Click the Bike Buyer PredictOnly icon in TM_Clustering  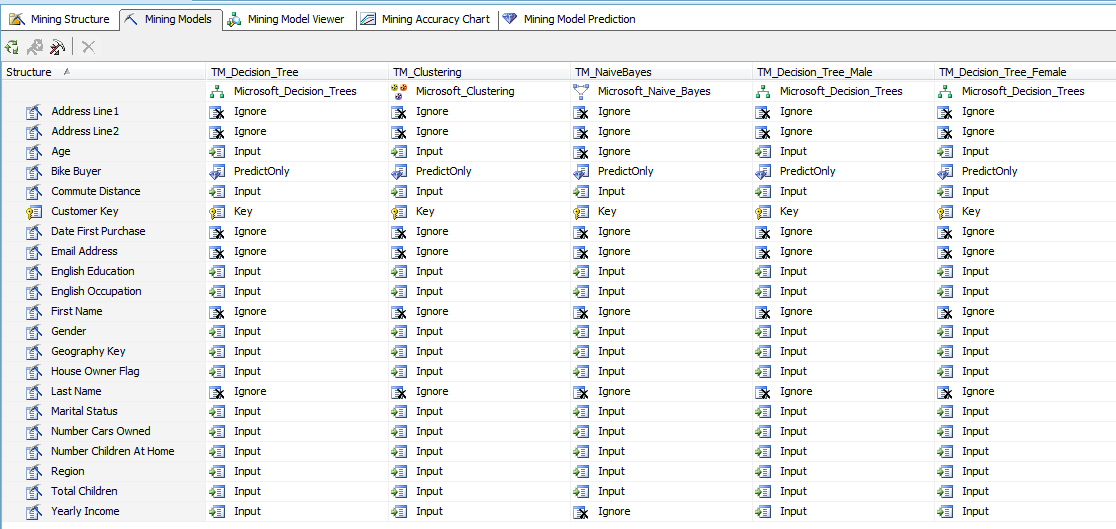pyautogui.click(x=399, y=172)
